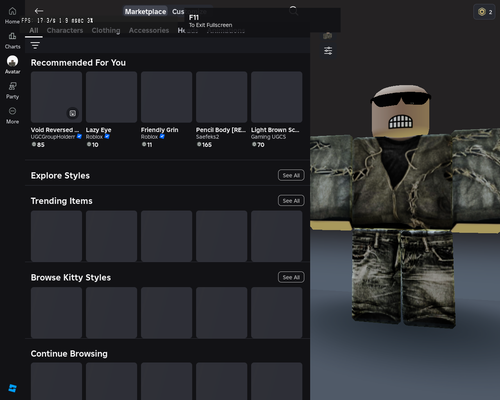See All for Explore Styles
The width and height of the screenshot is (500, 400).
291,175
